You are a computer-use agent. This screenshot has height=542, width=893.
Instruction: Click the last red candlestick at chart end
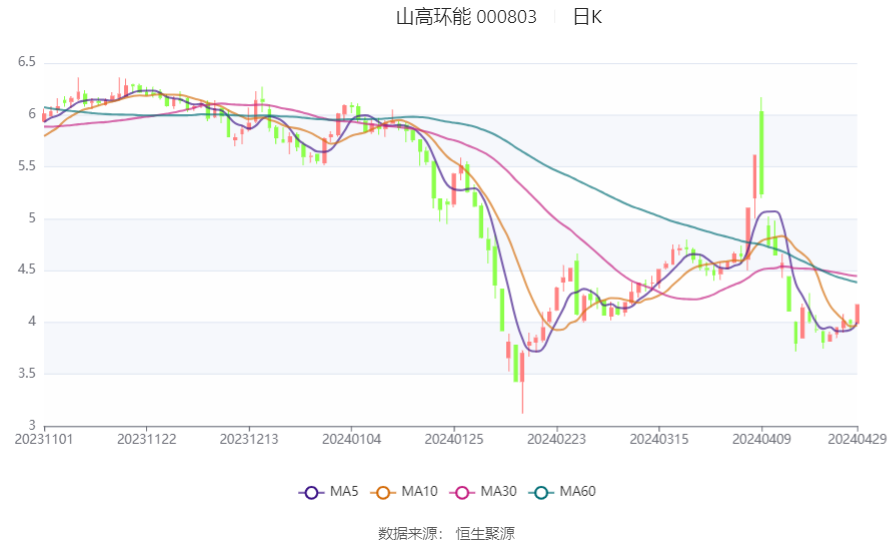(x=857, y=314)
